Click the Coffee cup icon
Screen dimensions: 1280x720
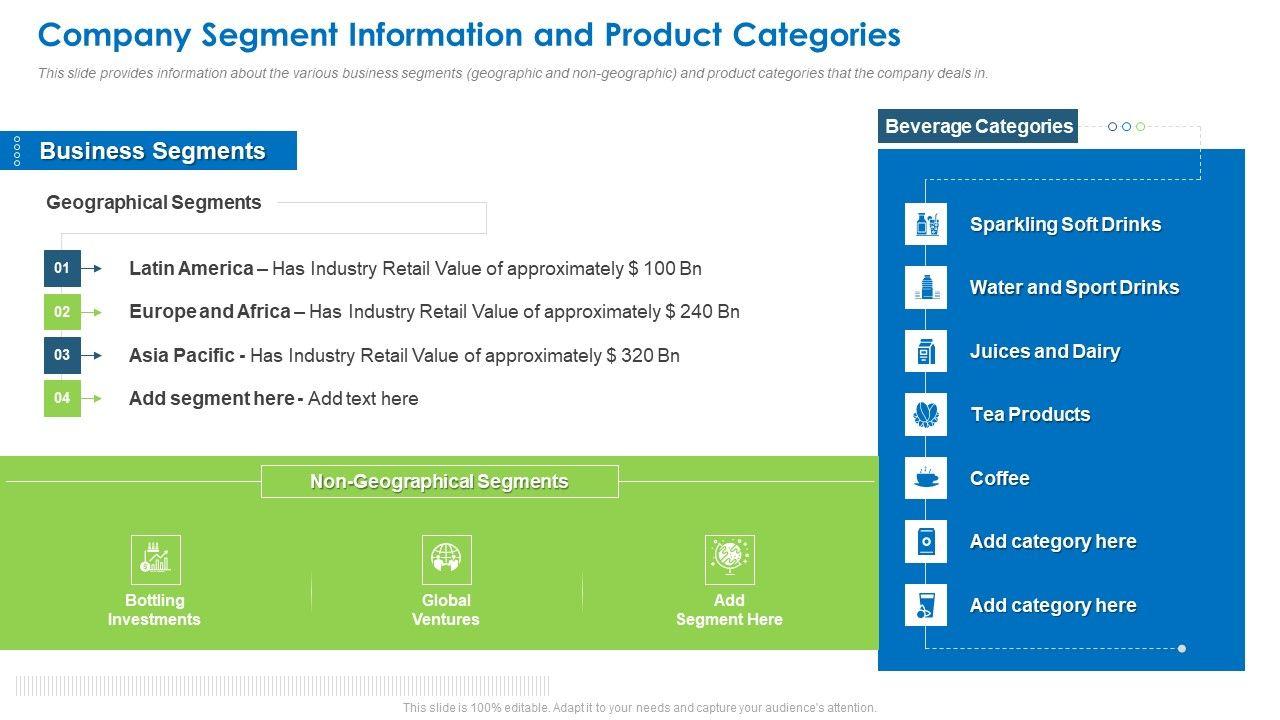click(925, 478)
